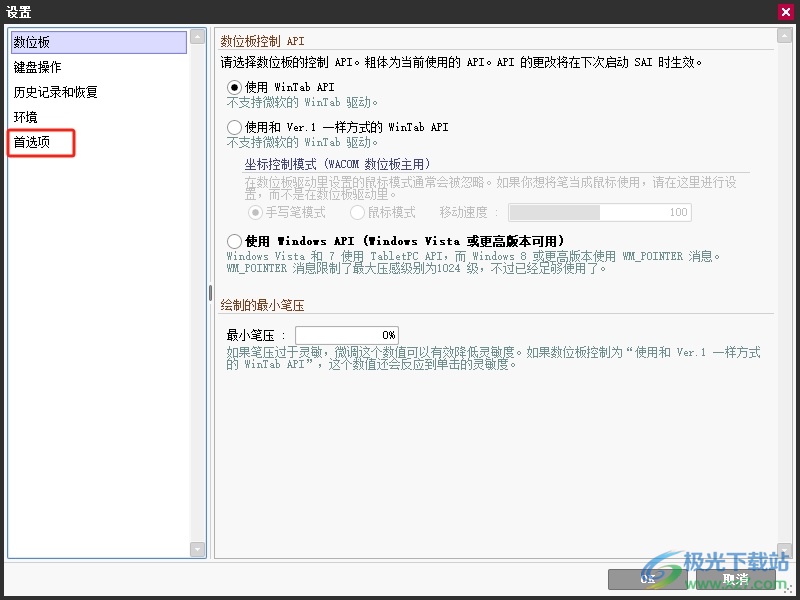Click the settings pane scroll-up arrow

(x=784, y=36)
